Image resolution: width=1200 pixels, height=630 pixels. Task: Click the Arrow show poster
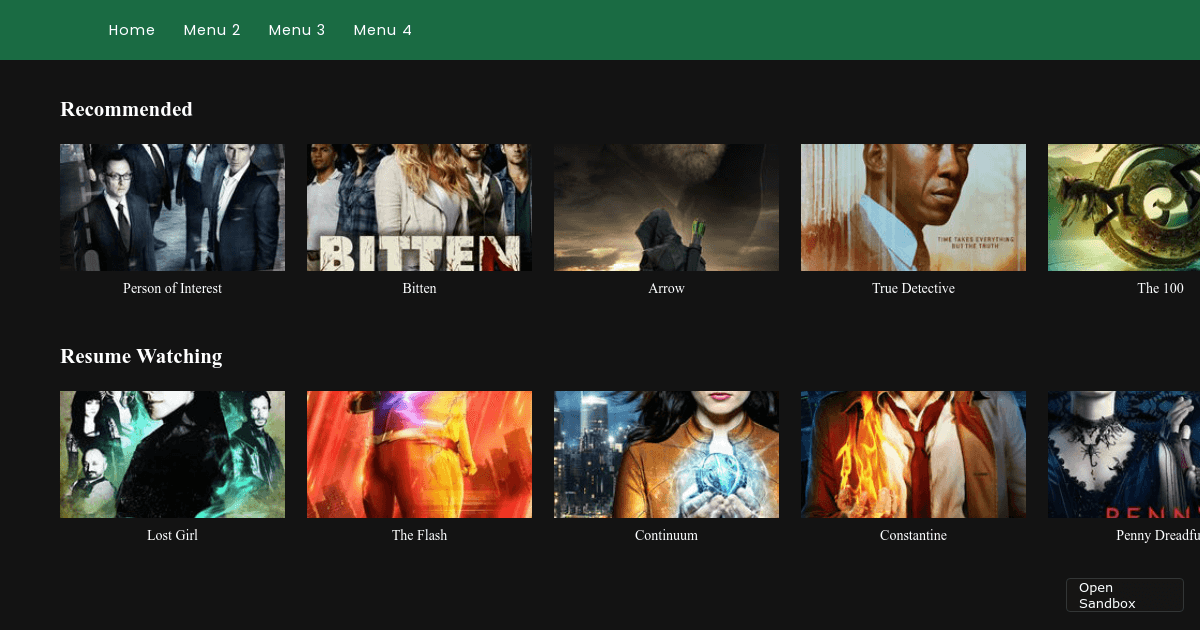tap(666, 207)
